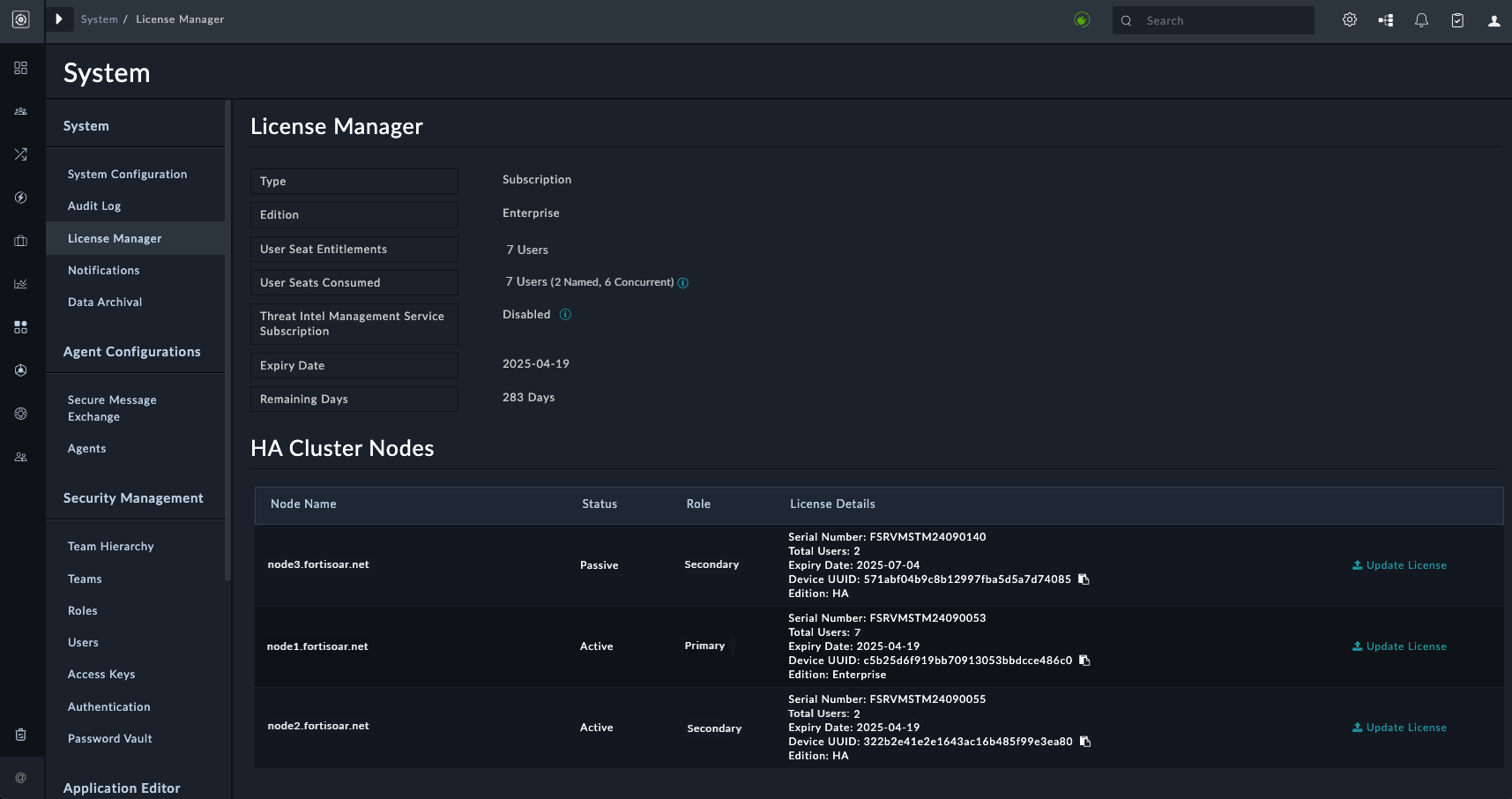Open the Audit Log menu item

click(94, 205)
